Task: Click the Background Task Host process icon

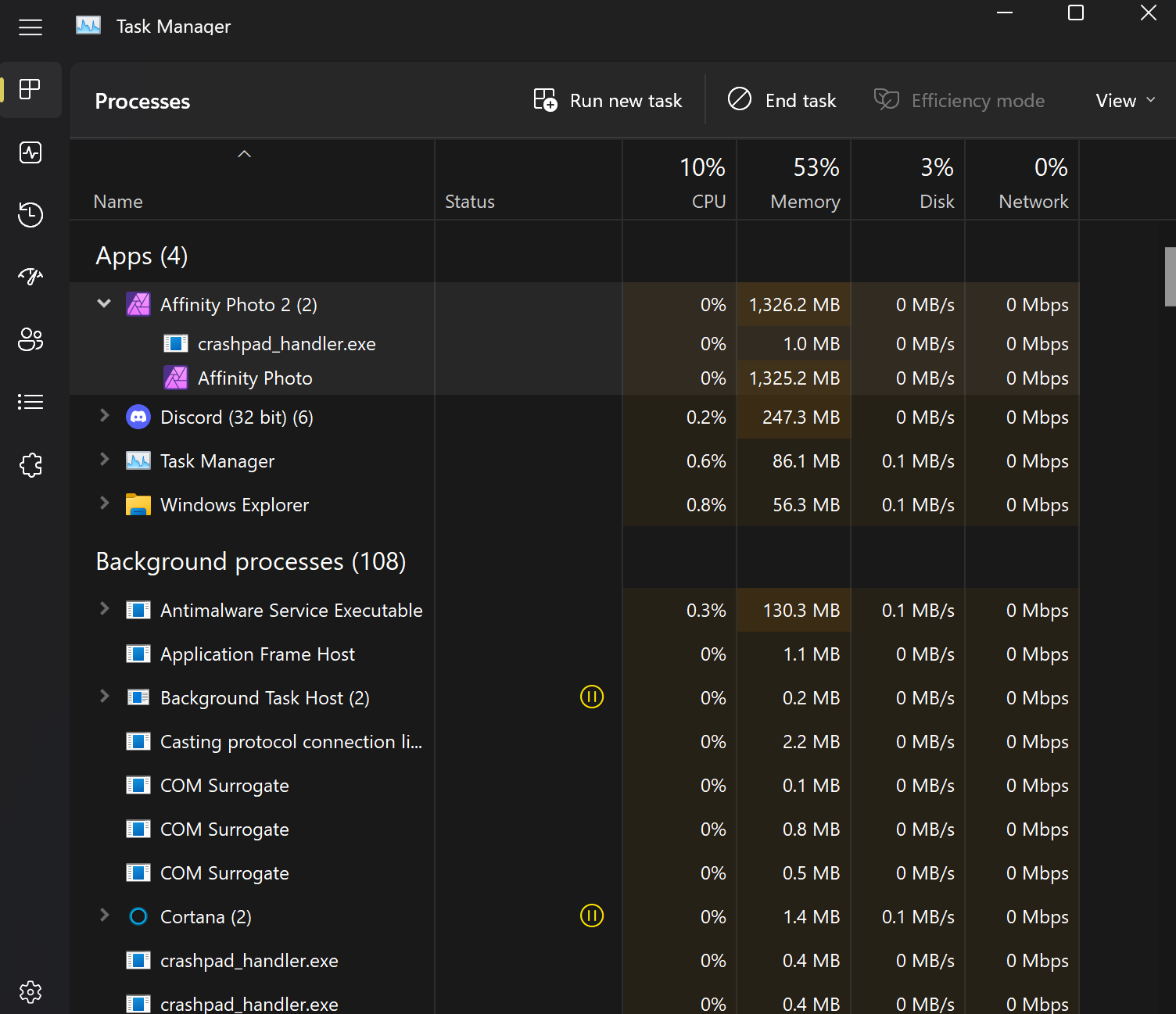Action: point(138,697)
